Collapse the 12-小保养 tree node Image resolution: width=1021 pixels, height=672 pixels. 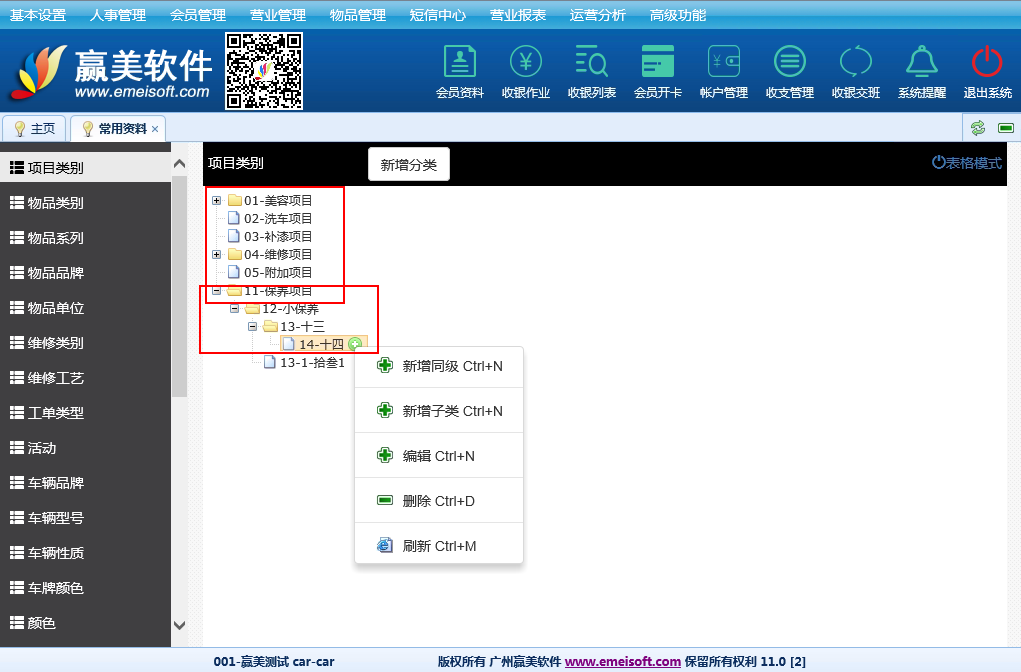234,309
